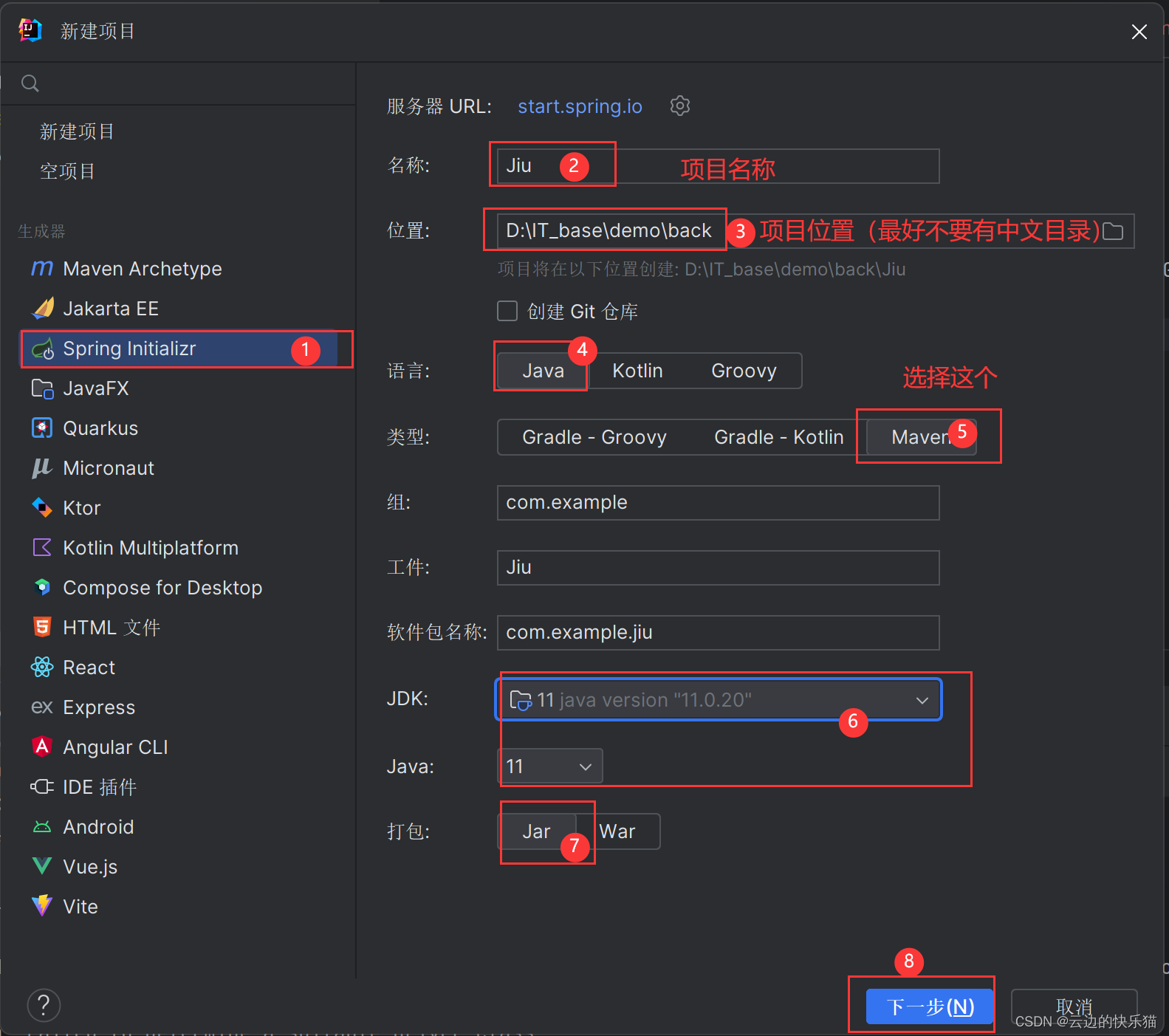
Task: Click the JavaFX folder icon
Action: 43,388
